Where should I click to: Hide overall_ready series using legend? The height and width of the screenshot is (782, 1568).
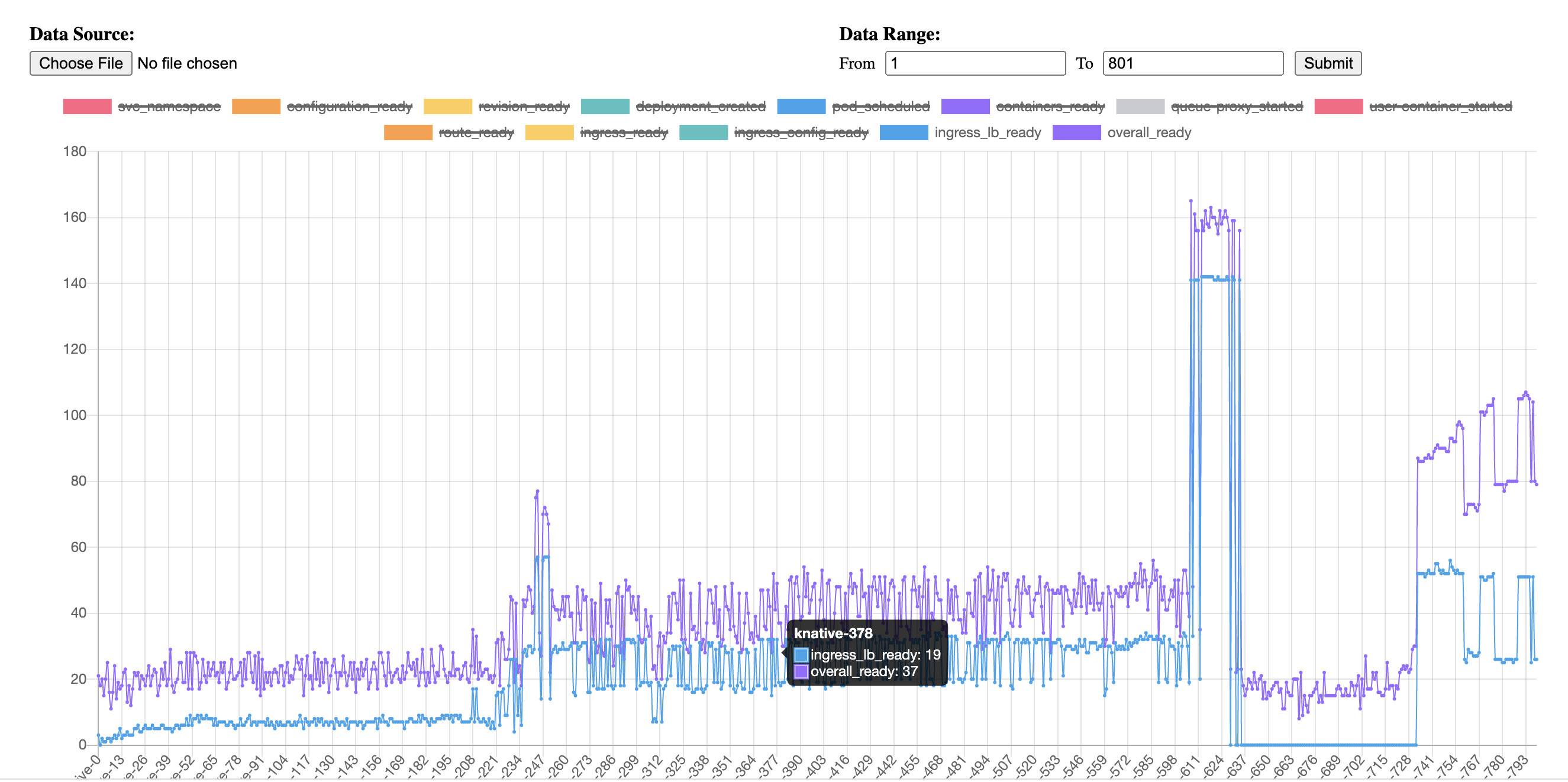(1148, 133)
